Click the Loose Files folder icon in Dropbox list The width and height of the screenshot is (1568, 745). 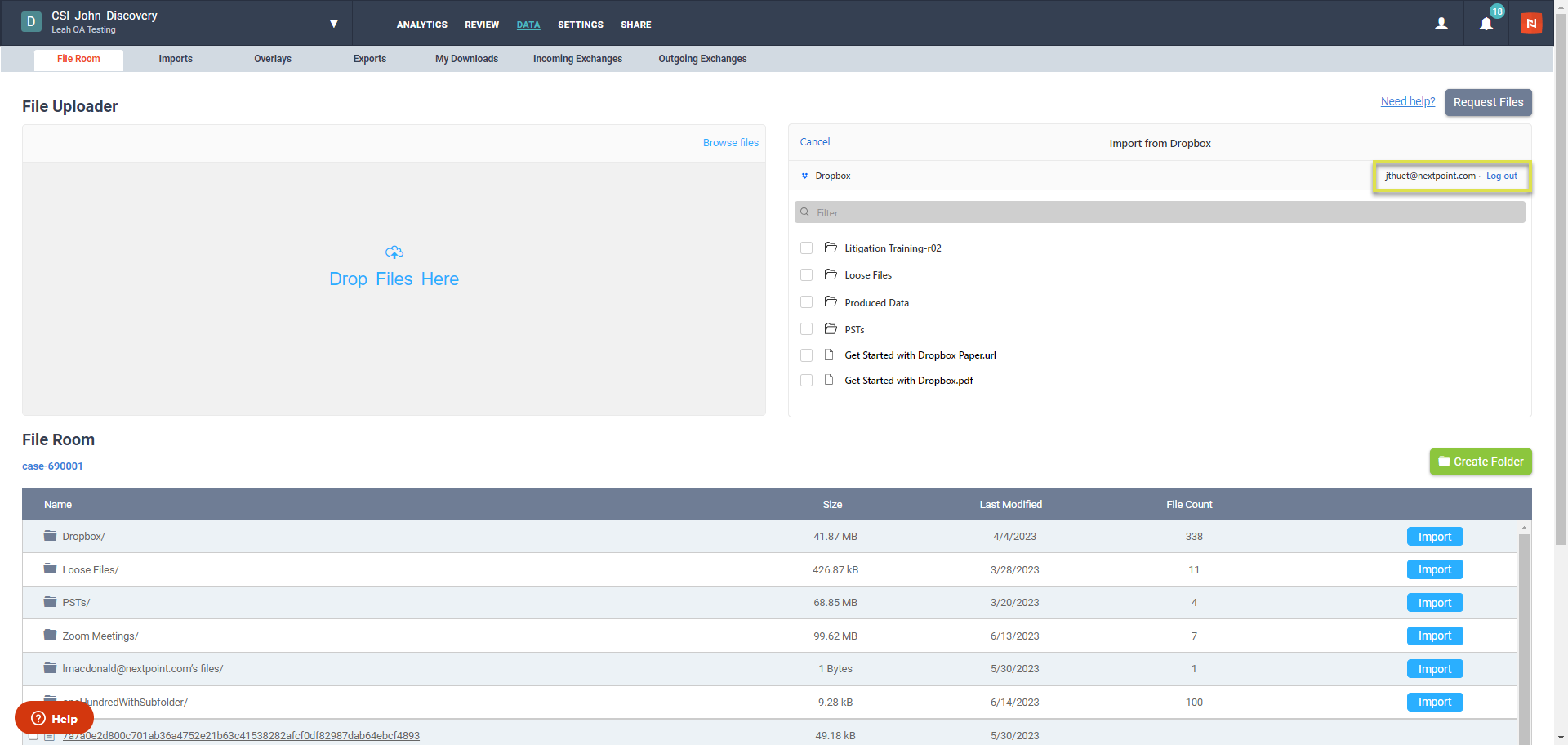[x=831, y=274]
